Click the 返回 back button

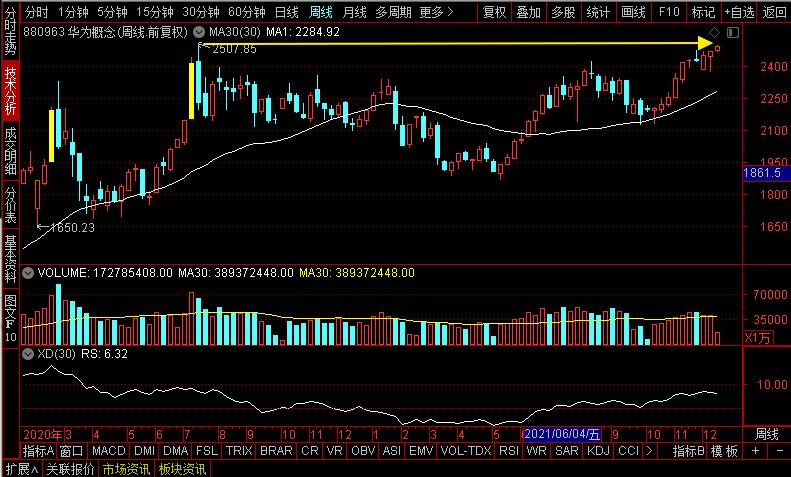[x=774, y=12]
